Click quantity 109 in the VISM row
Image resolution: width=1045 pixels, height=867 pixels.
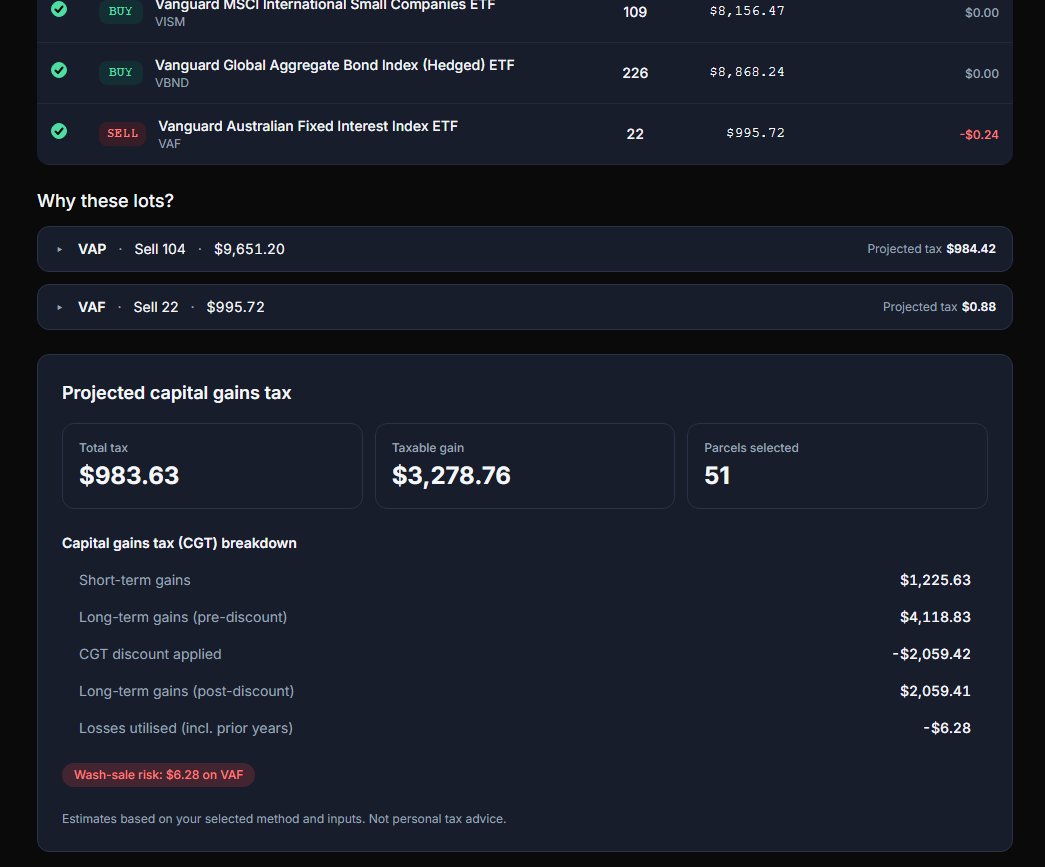click(x=635, y=12)
